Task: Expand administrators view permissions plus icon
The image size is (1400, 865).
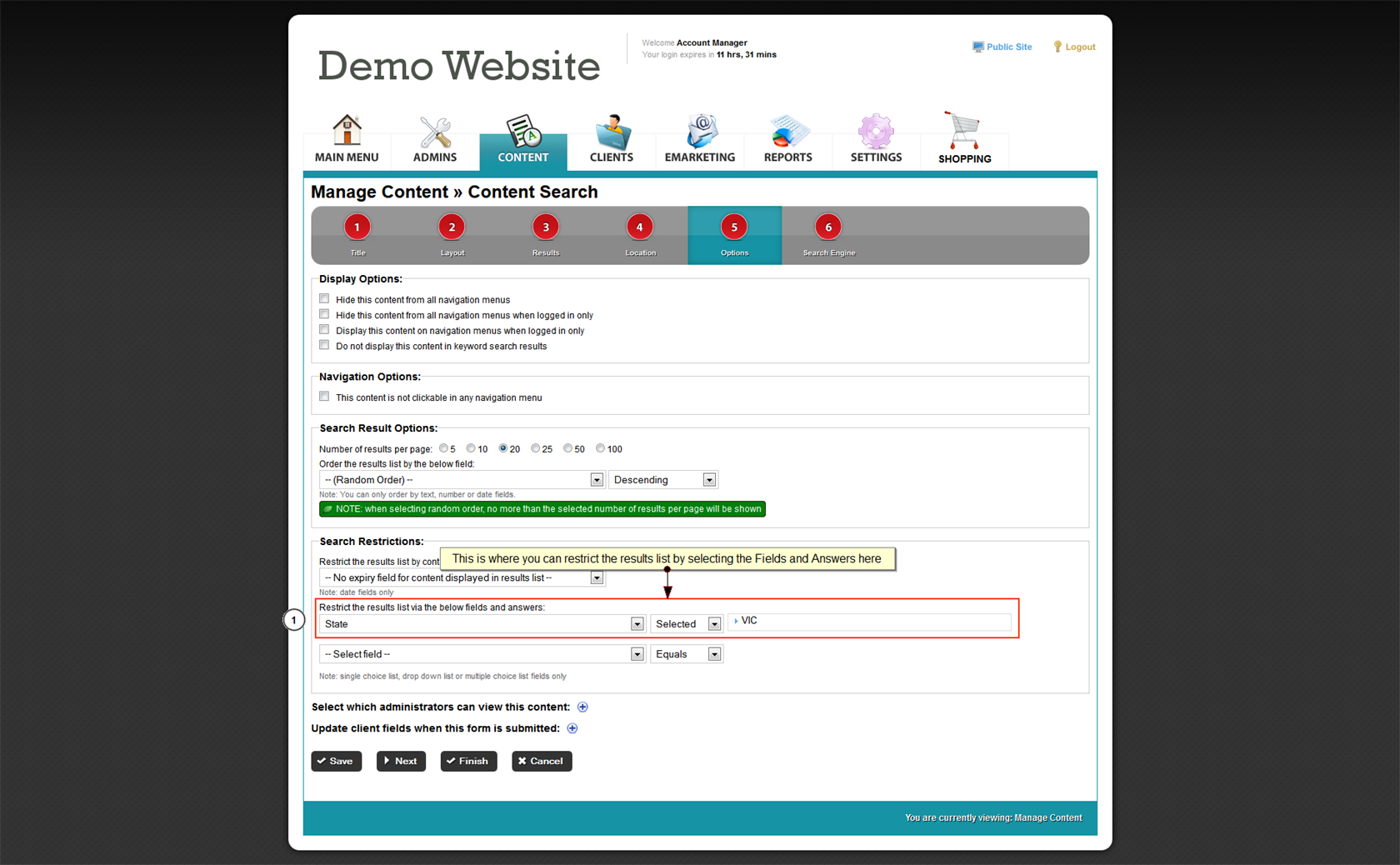Action: tap(582, 707)
